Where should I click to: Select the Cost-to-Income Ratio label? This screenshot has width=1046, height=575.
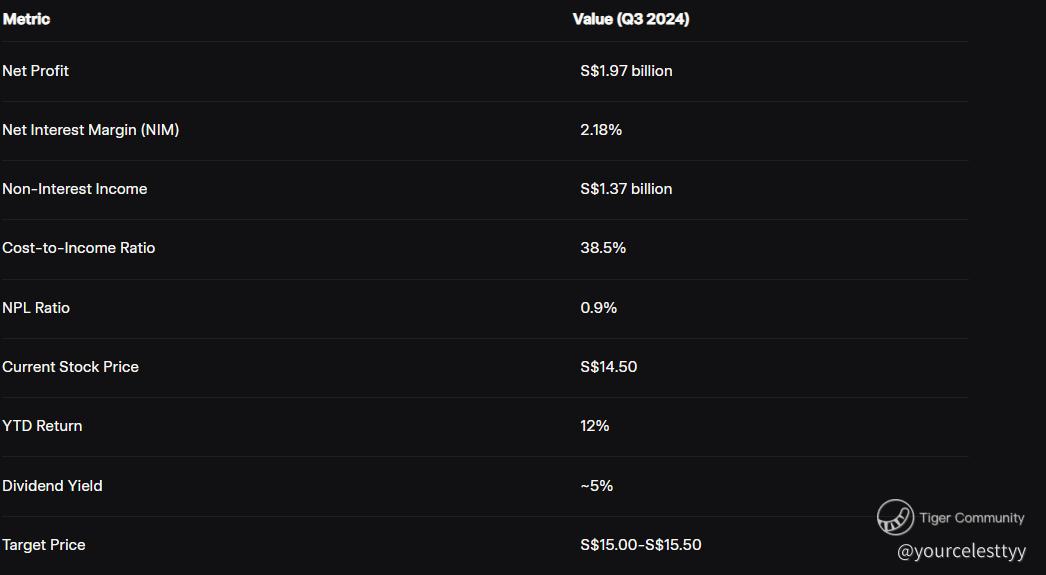(x=78, y=248)
